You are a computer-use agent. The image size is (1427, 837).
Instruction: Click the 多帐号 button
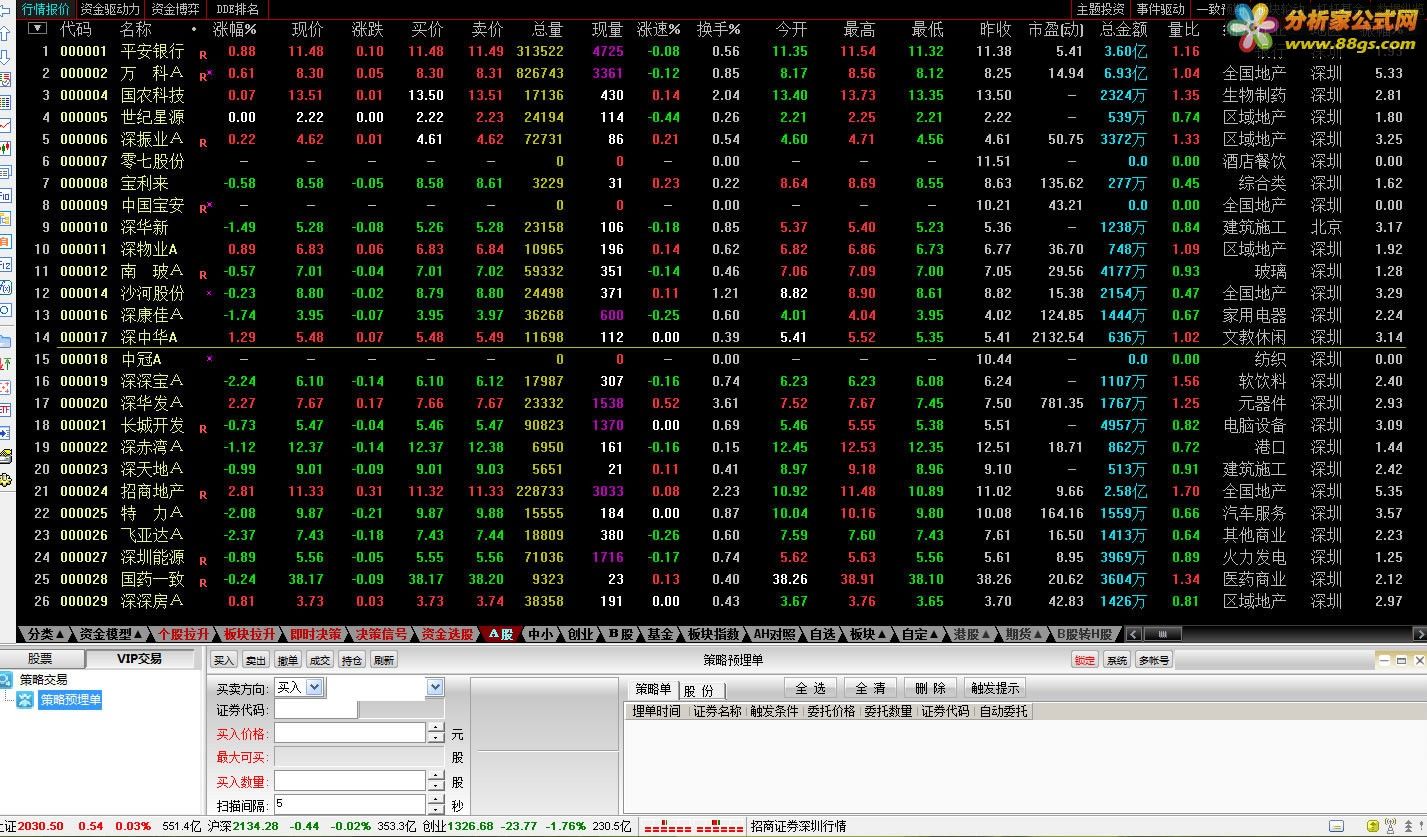coord(1154,660)
